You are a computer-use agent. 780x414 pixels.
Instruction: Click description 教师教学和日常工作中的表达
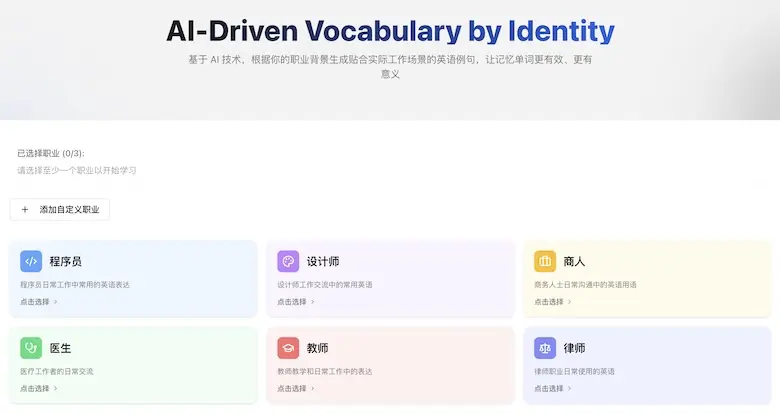point(325,371)
